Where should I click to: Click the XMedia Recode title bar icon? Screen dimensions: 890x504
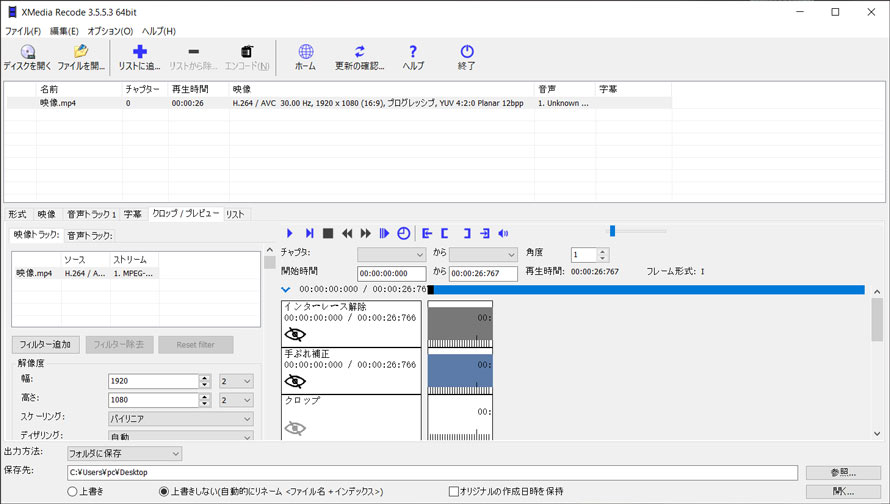(x=12, y=12)
